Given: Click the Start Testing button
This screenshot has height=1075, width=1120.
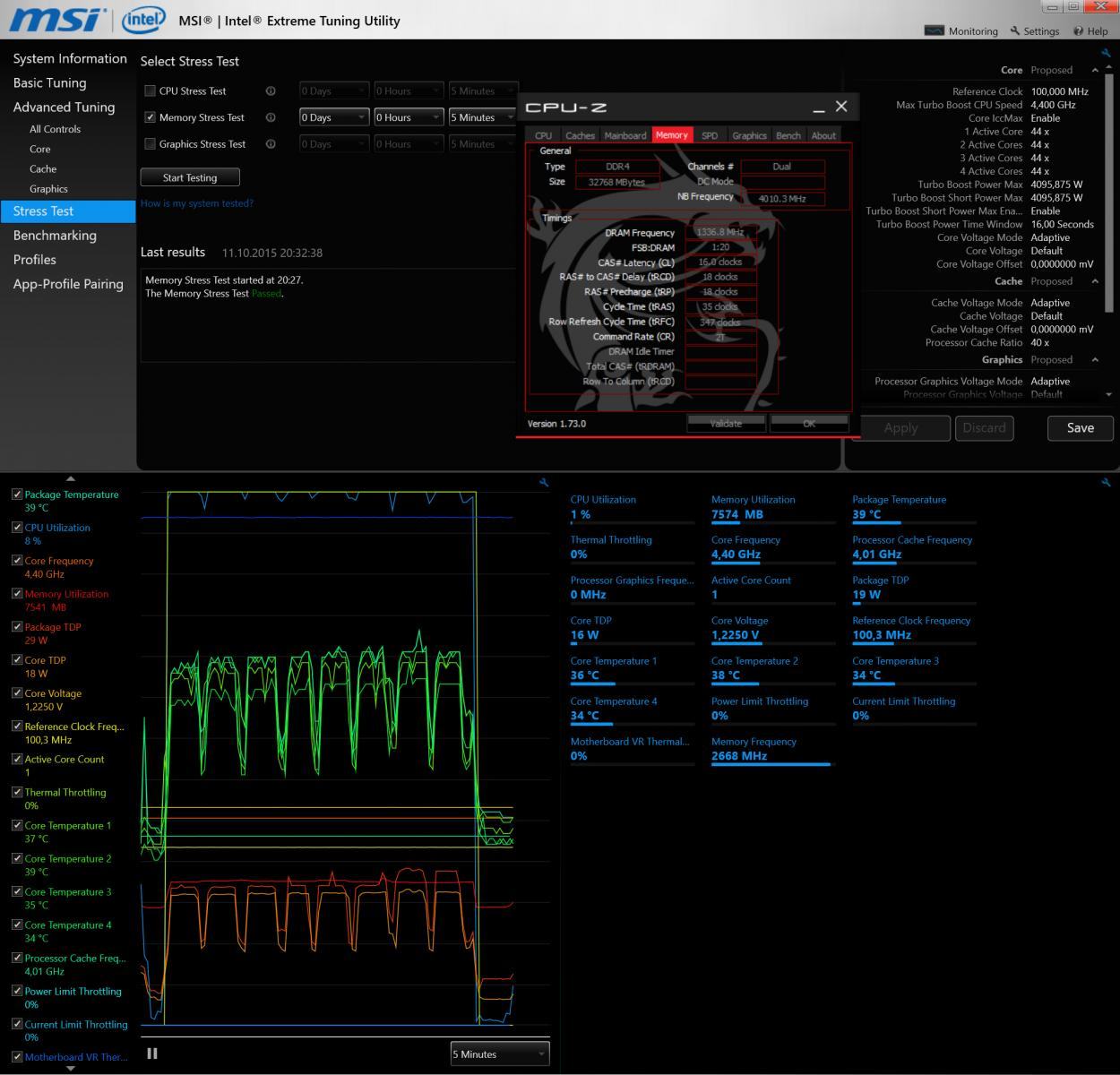Looking at the screenshot, I should point(190,177).
